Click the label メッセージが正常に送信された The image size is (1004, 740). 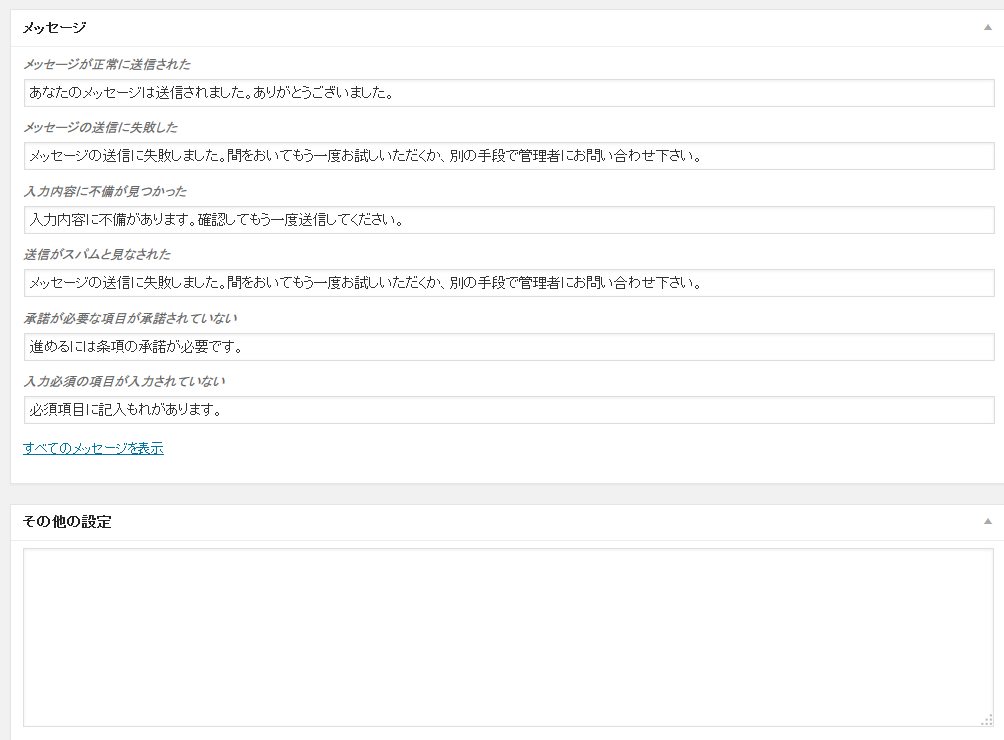coord(107,64)
